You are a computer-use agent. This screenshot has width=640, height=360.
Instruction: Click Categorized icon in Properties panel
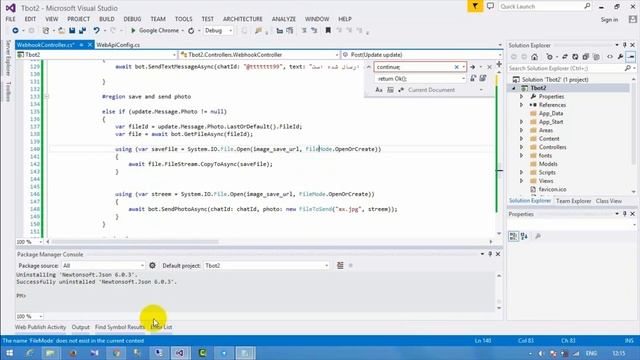pyautogui.click(x=513, y=236)
